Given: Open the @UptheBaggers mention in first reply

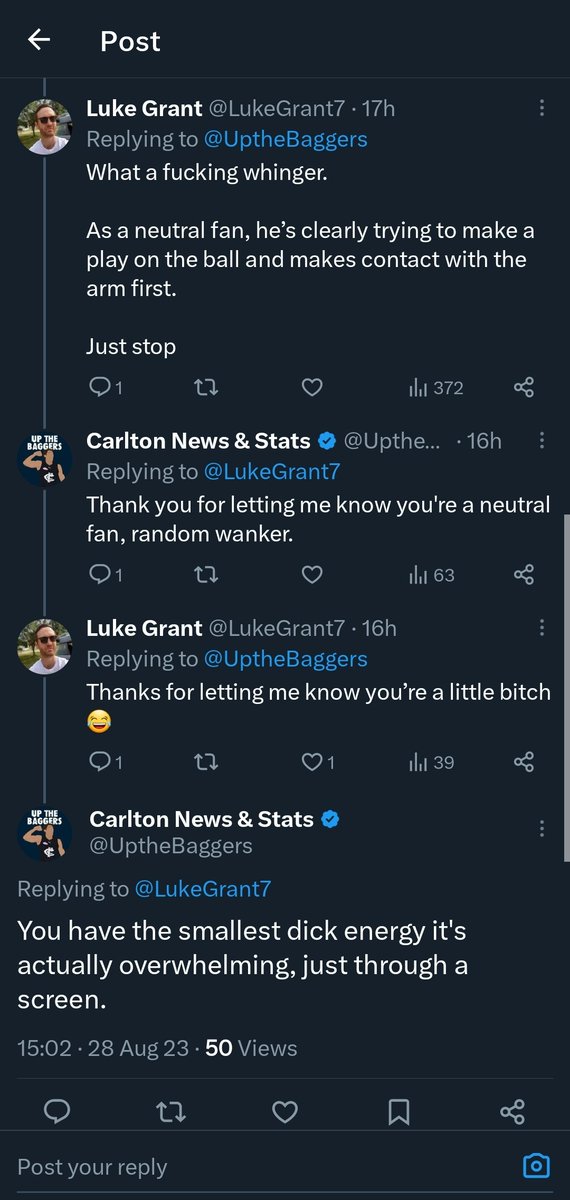Looking at the screenshot, I should click(286, 139).
